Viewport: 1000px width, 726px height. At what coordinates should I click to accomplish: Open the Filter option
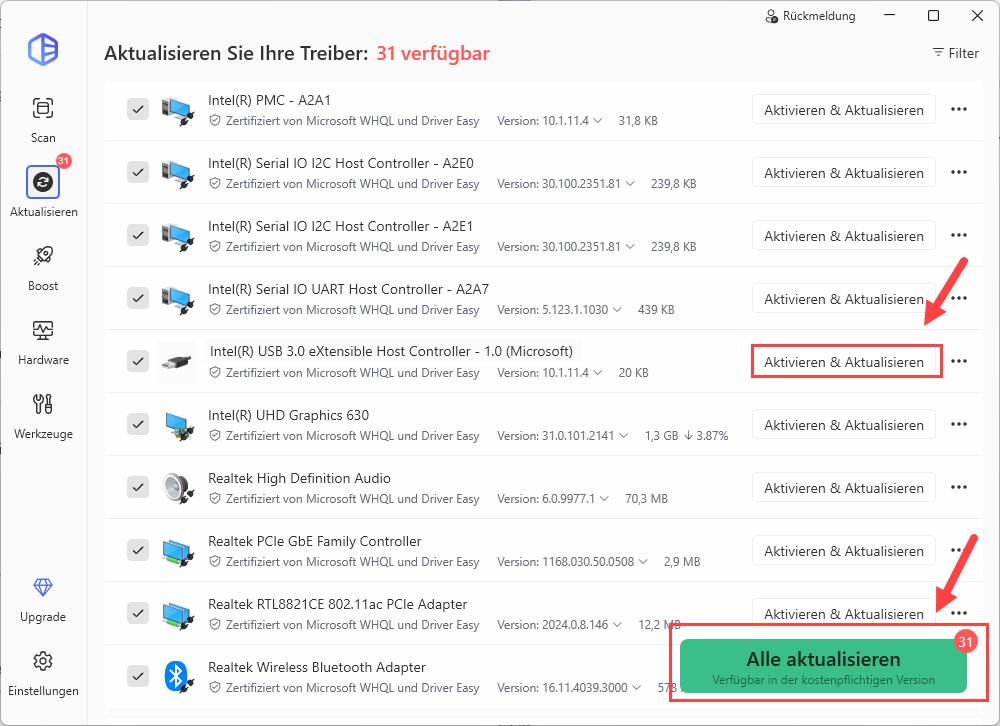[955, 53]
